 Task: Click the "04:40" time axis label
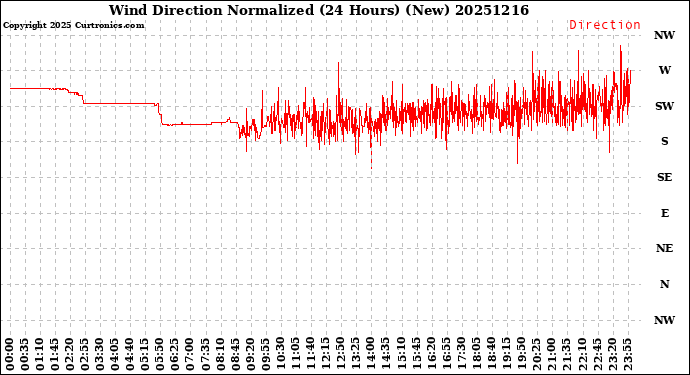(130, 355)
